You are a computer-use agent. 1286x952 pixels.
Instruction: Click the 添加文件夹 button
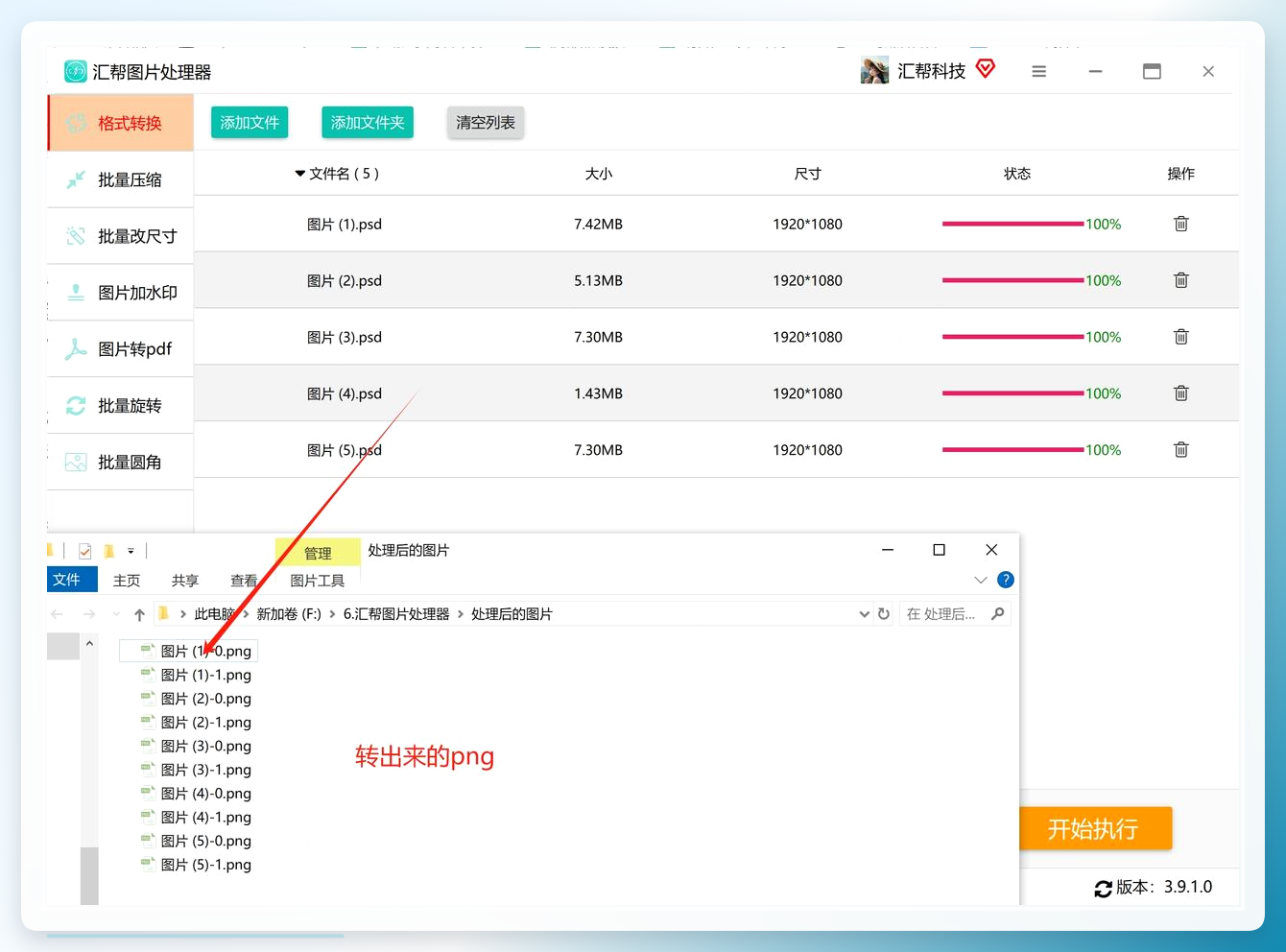click(368, 122)
